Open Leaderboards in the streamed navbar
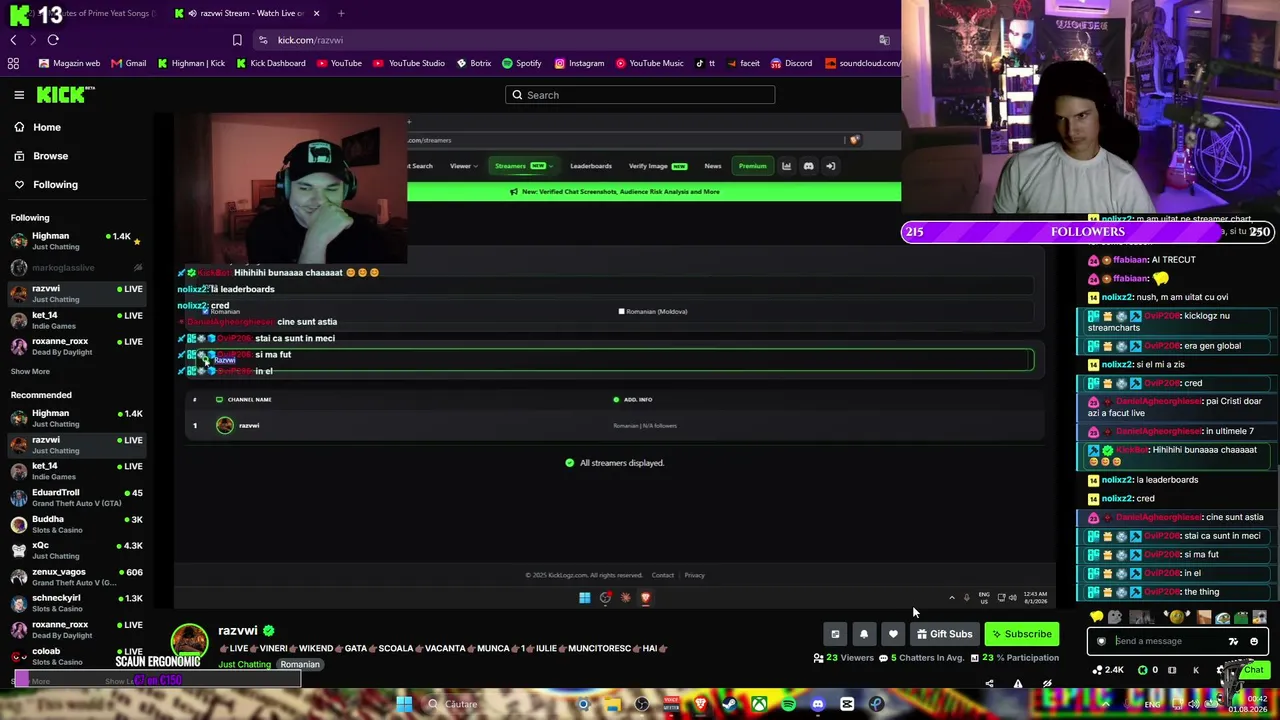The width and height of the screenshot is (1280, 720). pyautogui.click(x=591, y=166)
